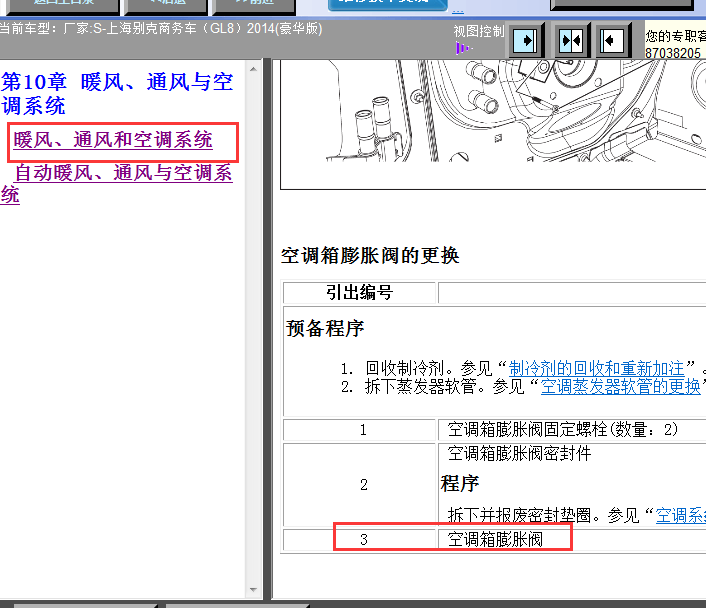
Task: Click the purple marker icon under 视图控制
Action: [x=464, y=47]
